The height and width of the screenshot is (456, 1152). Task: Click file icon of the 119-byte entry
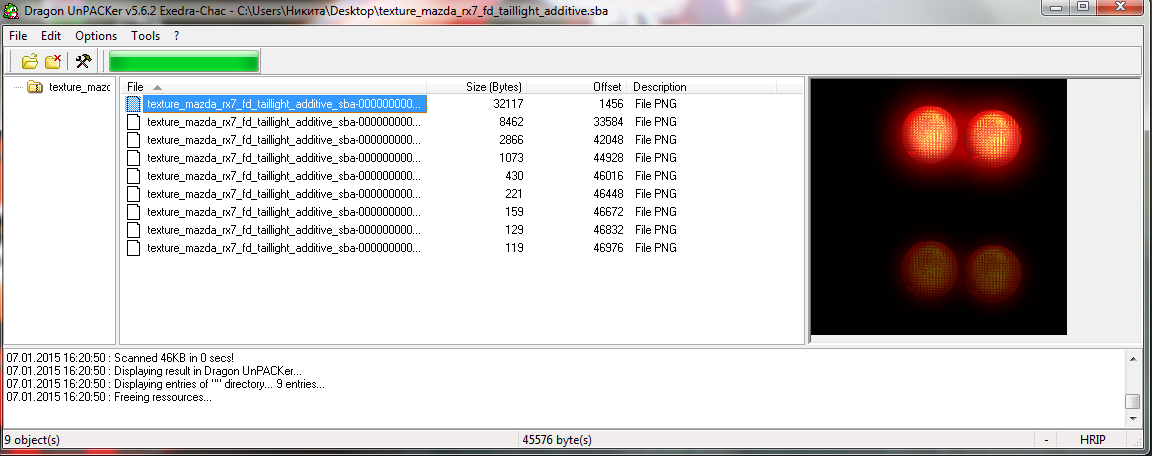click(x=133, y=248)
